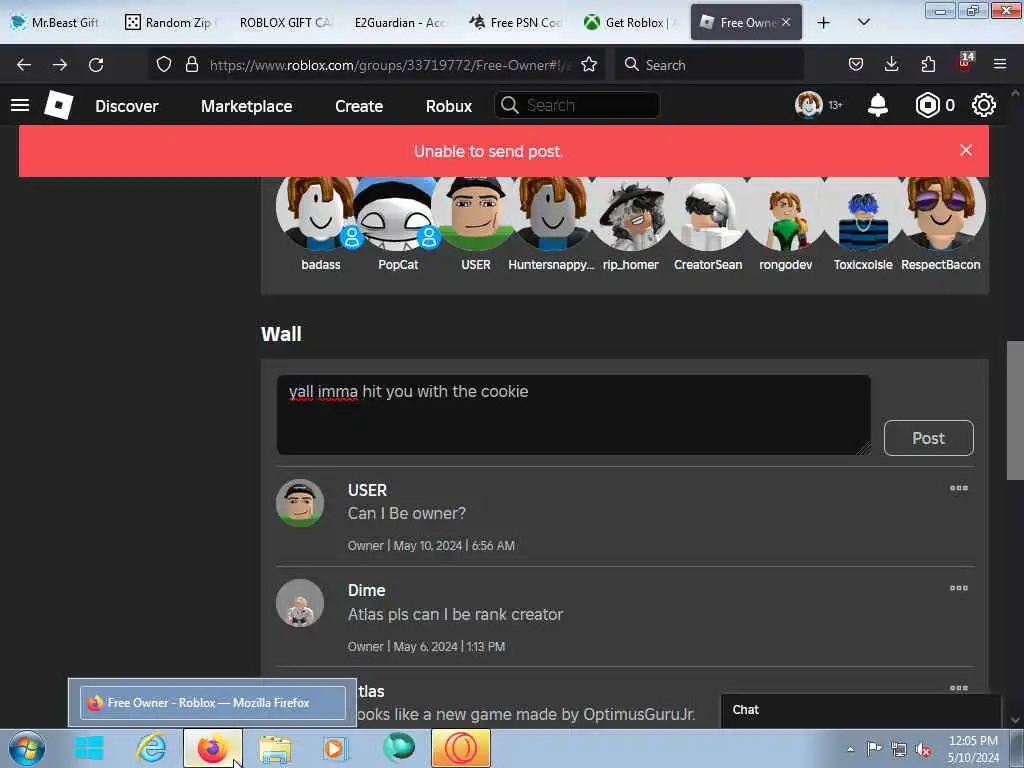
Task: Switch to the Mr.Beast Gift tab
Action: (56, 22)
